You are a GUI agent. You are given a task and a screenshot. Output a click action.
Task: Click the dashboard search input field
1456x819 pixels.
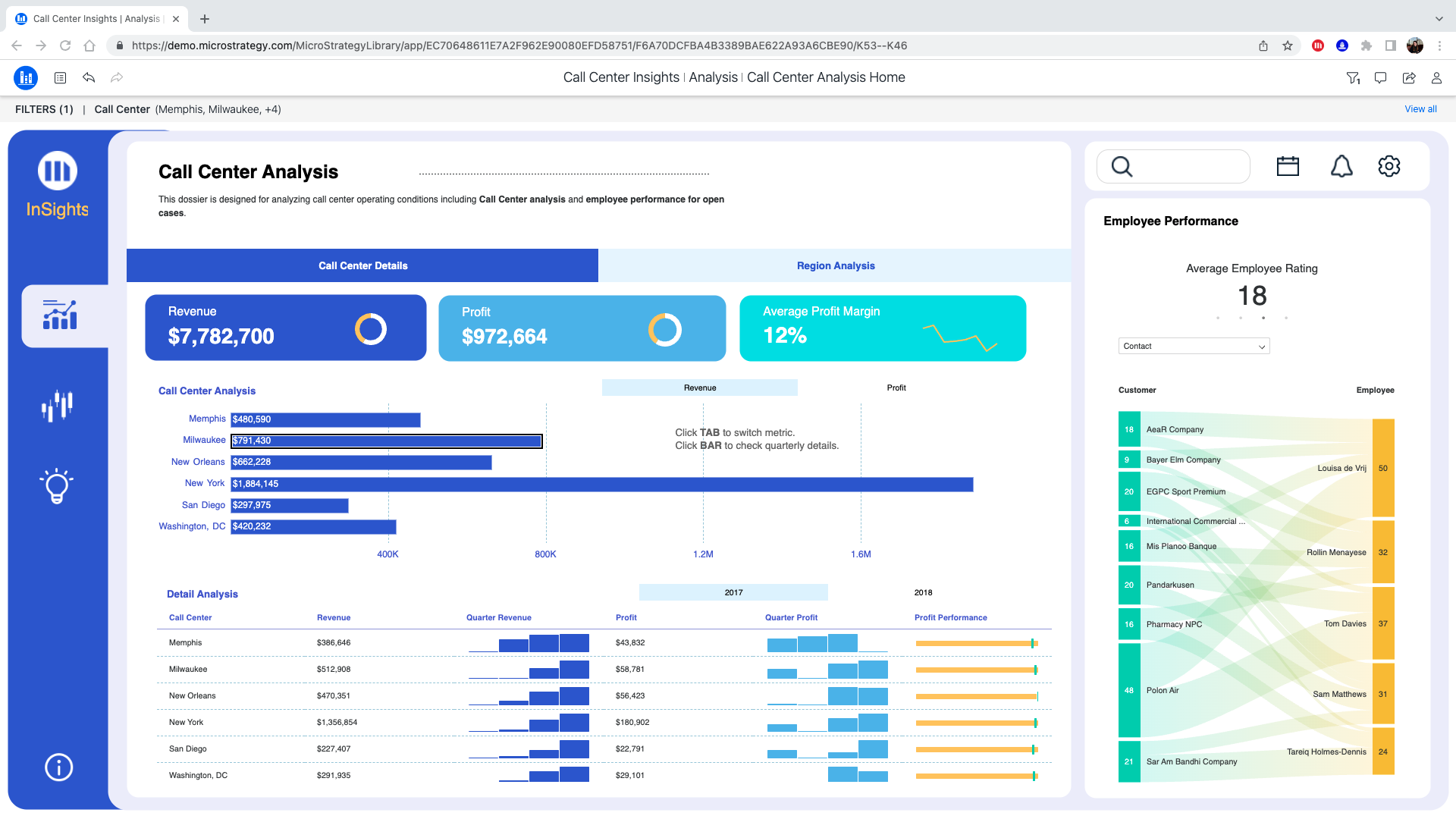(x=1191, y=166)
